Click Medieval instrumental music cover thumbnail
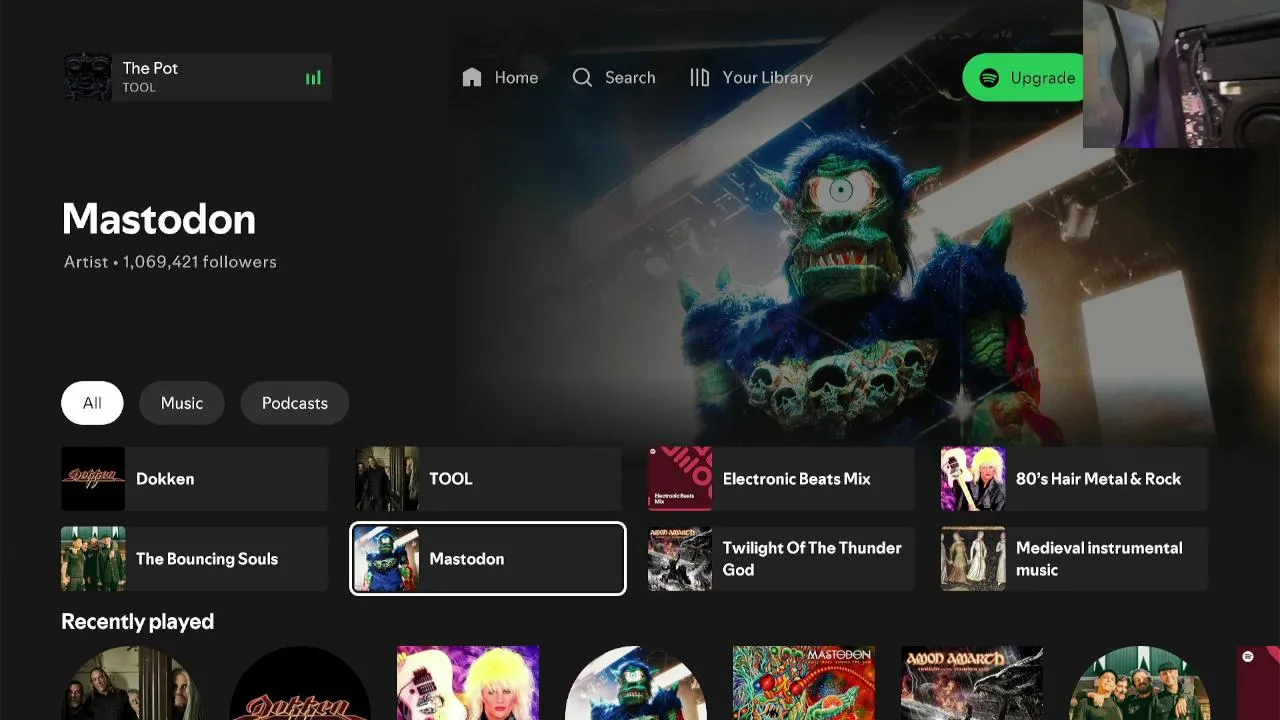The image size is (1280, 720). click(973, 559)
